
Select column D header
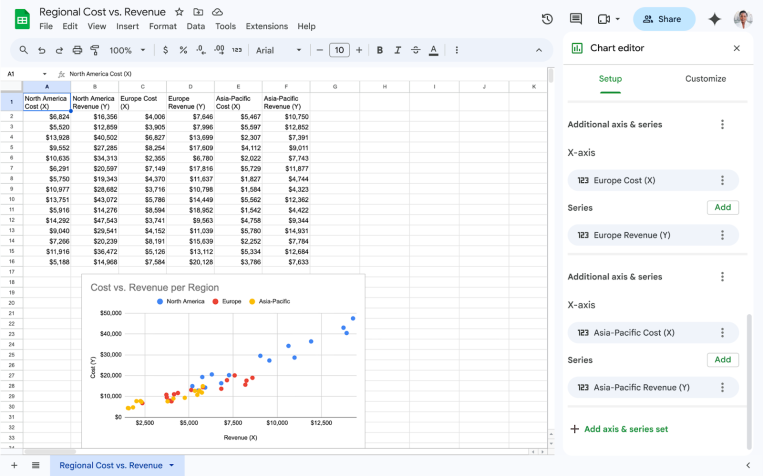tap(190, 87)
